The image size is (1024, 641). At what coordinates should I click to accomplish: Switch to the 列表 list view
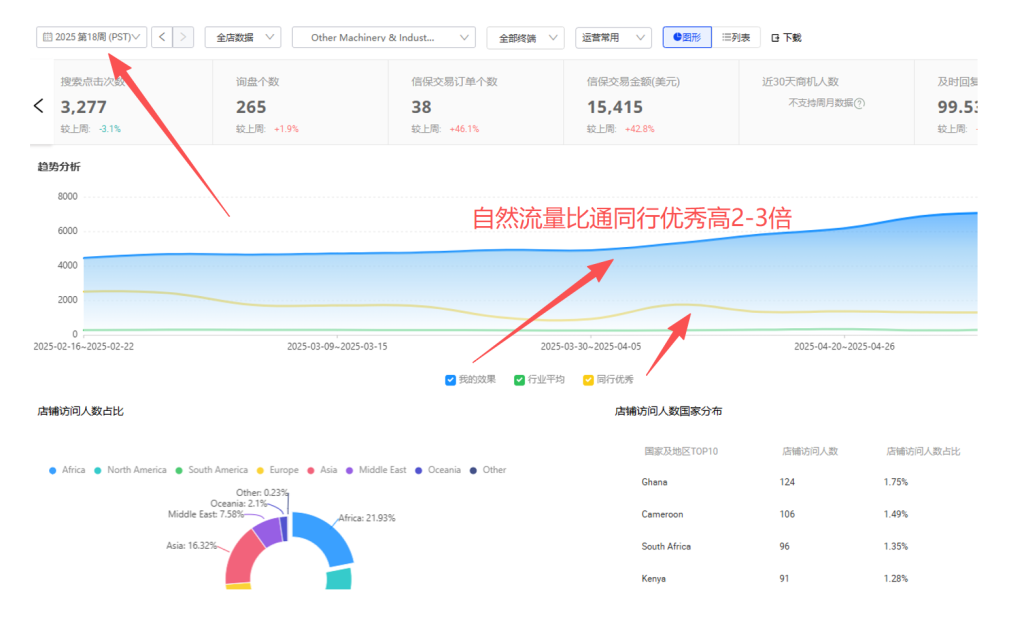pos(737,37)
